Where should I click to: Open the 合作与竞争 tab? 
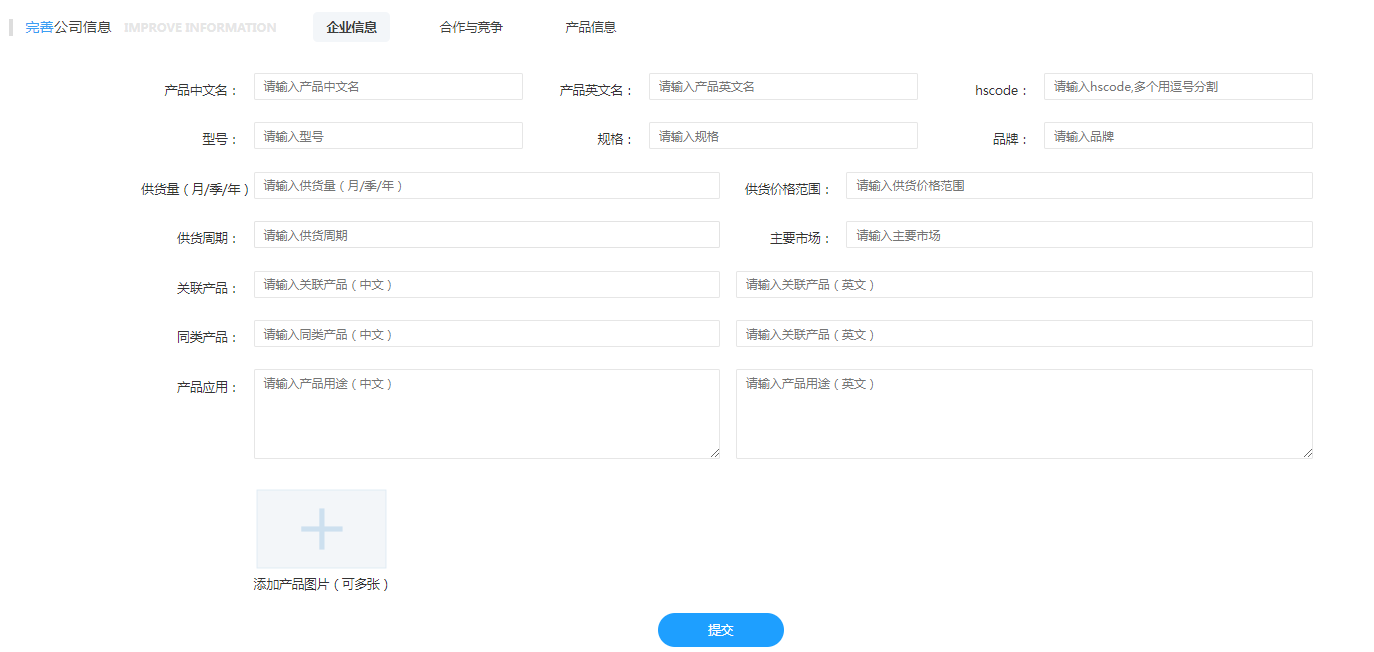click(471, 27)
